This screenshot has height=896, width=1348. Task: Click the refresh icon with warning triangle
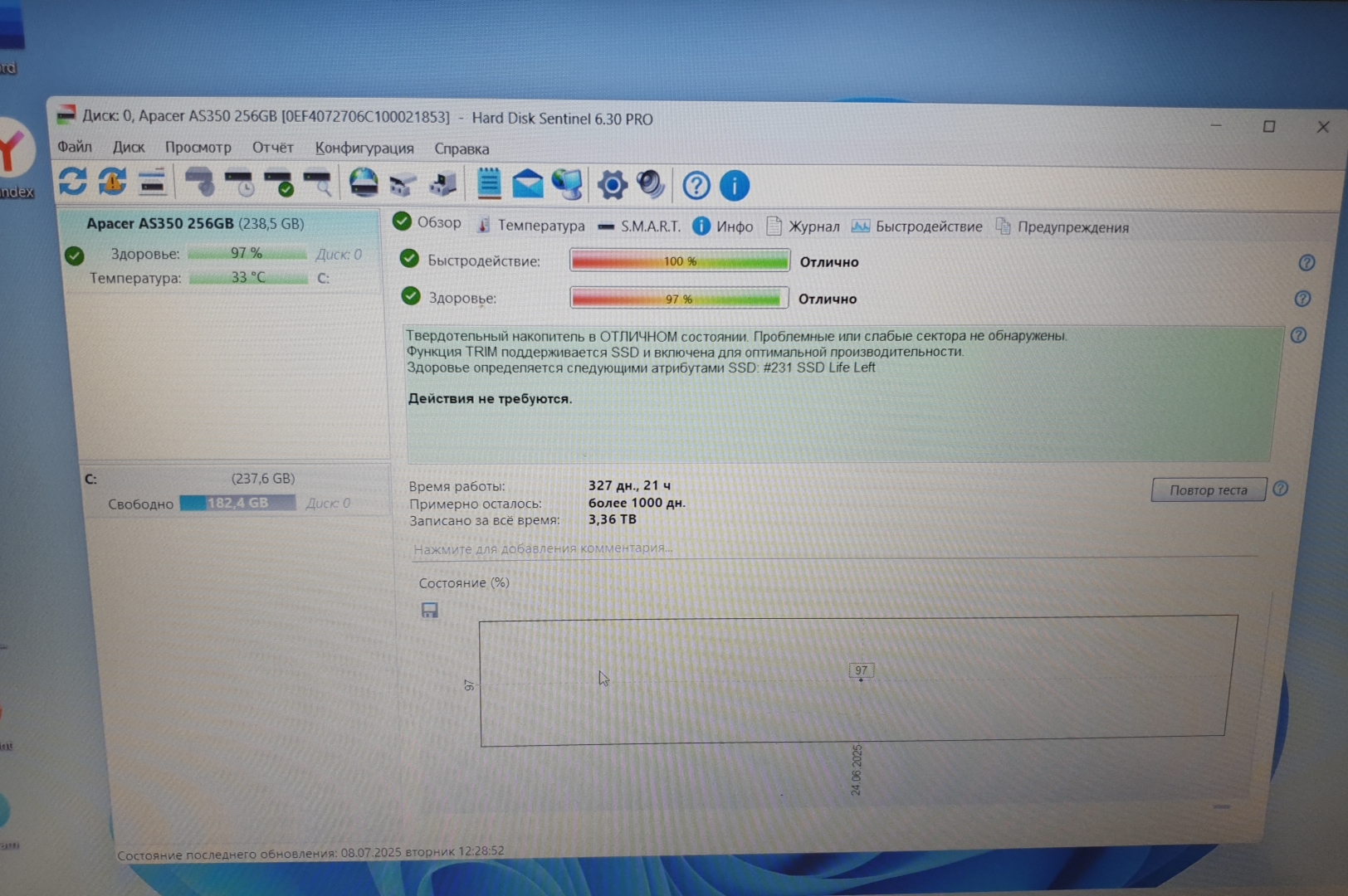tap(112, 182)
